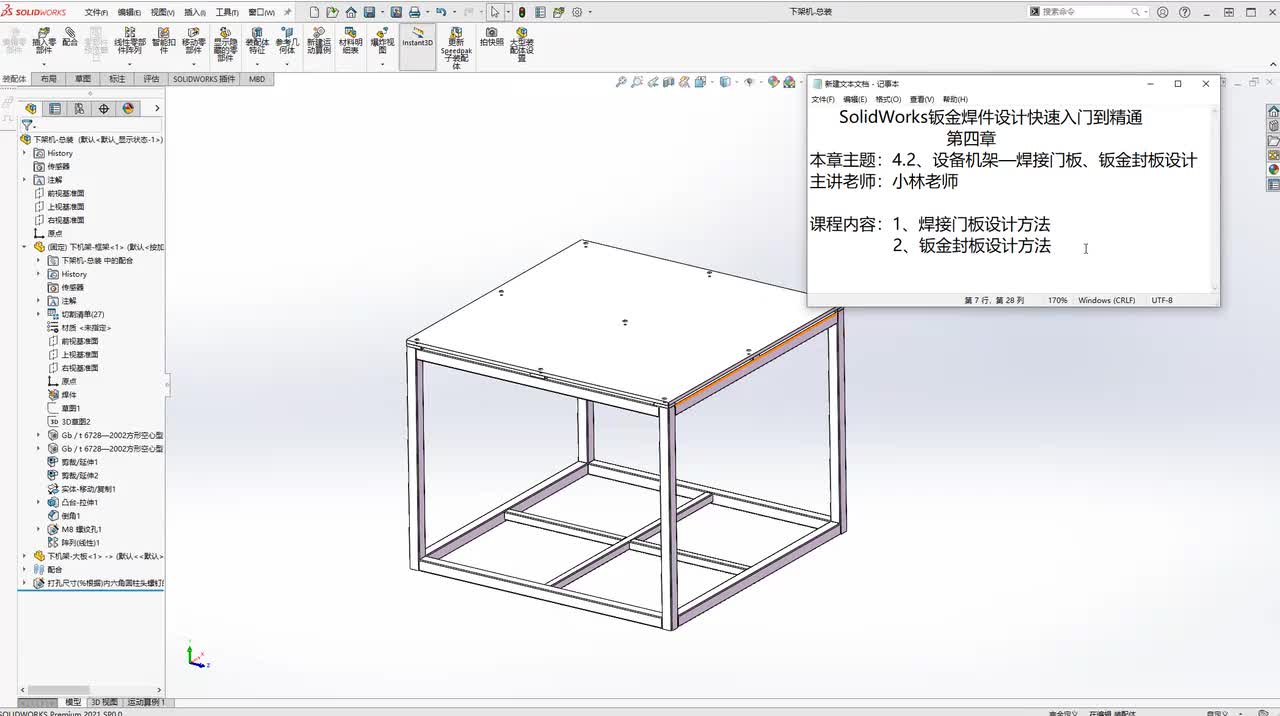Switch to the PropertyManager tab icon
This screenshot has width=1280, height=716.
tap(55, 108)
